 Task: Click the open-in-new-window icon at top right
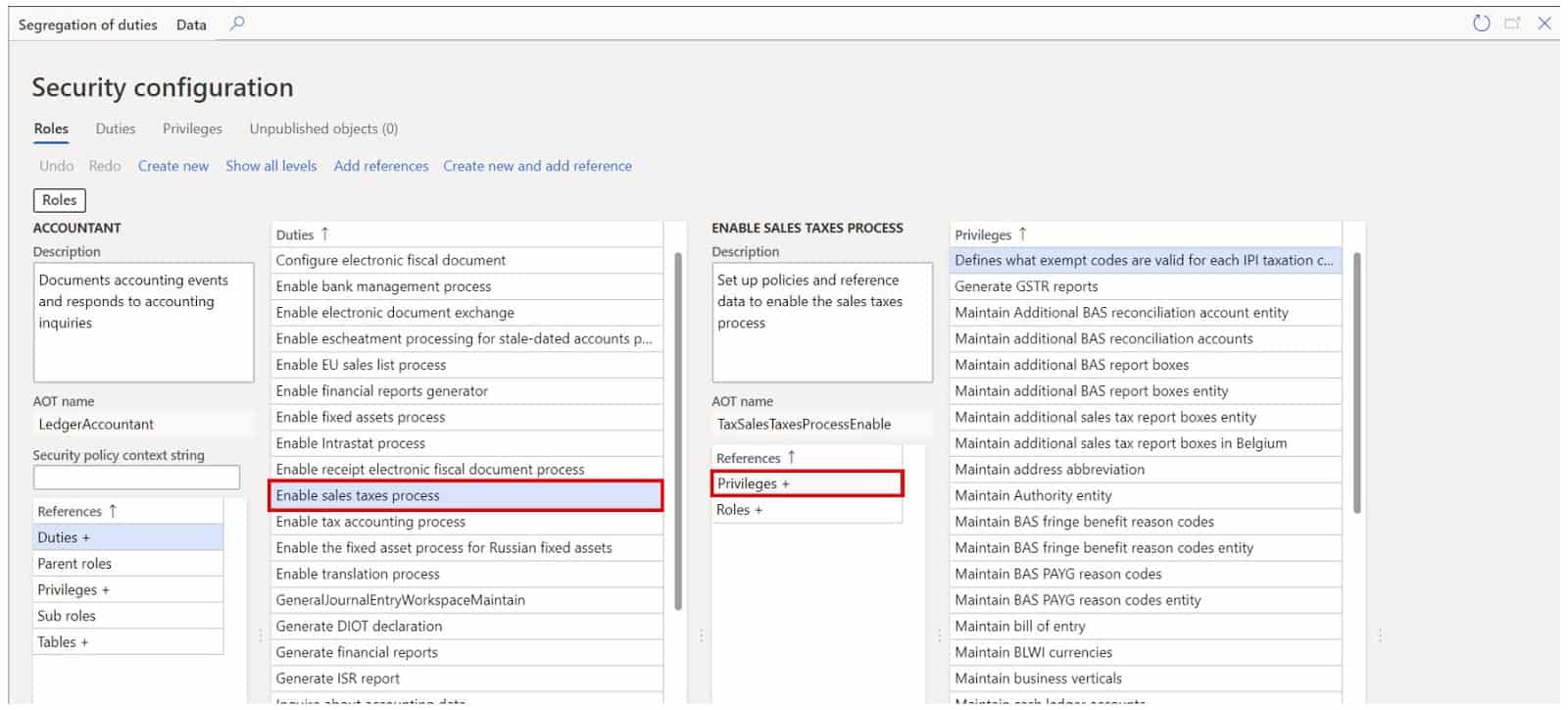[1512, 24]
